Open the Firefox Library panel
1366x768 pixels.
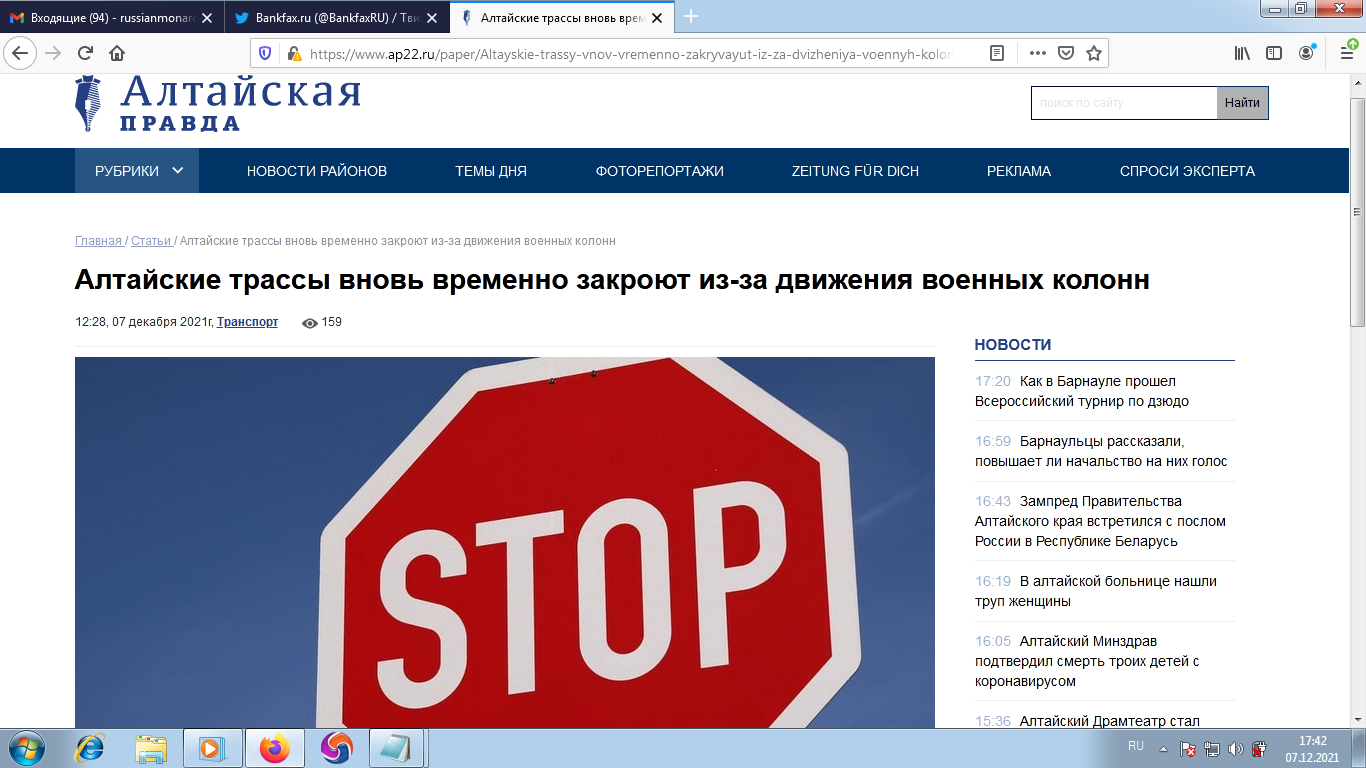pyautogui.click(x=1244, y=54)
